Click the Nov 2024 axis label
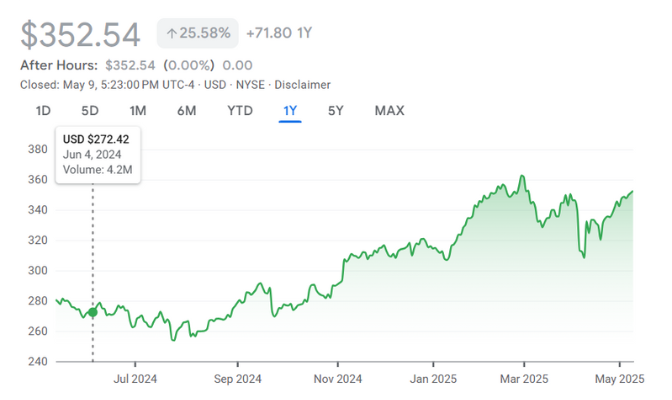Image resolution: width=672 pixels, height=400 pixels. coord(338,379)
